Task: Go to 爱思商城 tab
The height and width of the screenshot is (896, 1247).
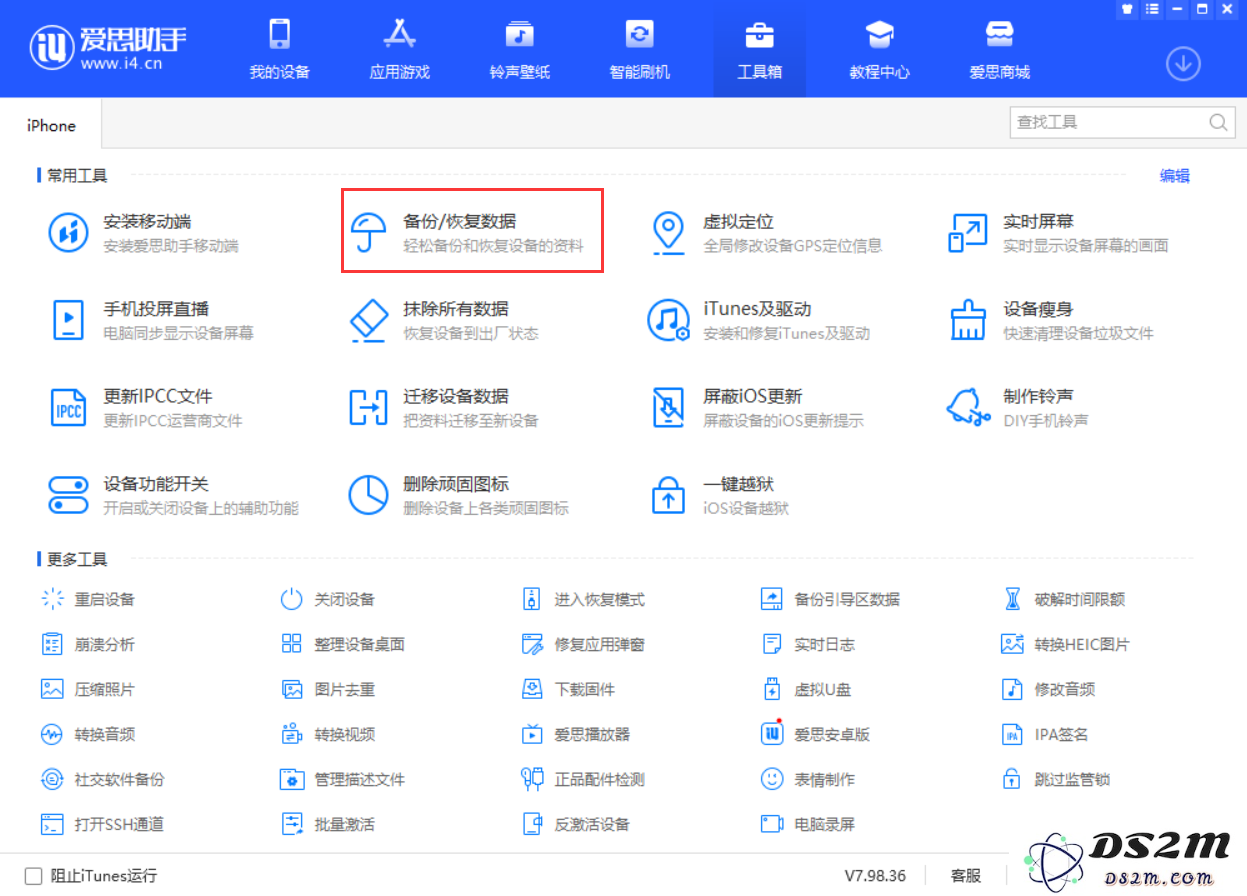Action: point(1000,49)
